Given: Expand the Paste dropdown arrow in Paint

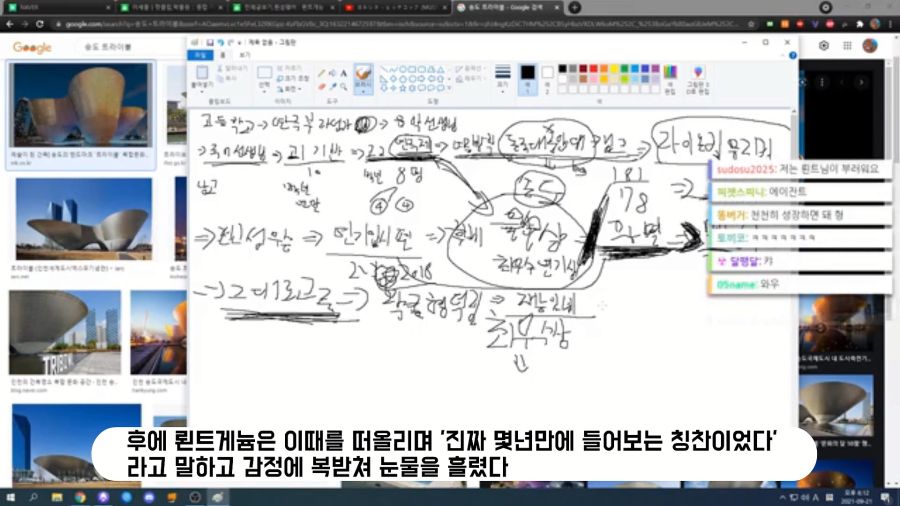Looking at the screenshot, I should (202, 92).
